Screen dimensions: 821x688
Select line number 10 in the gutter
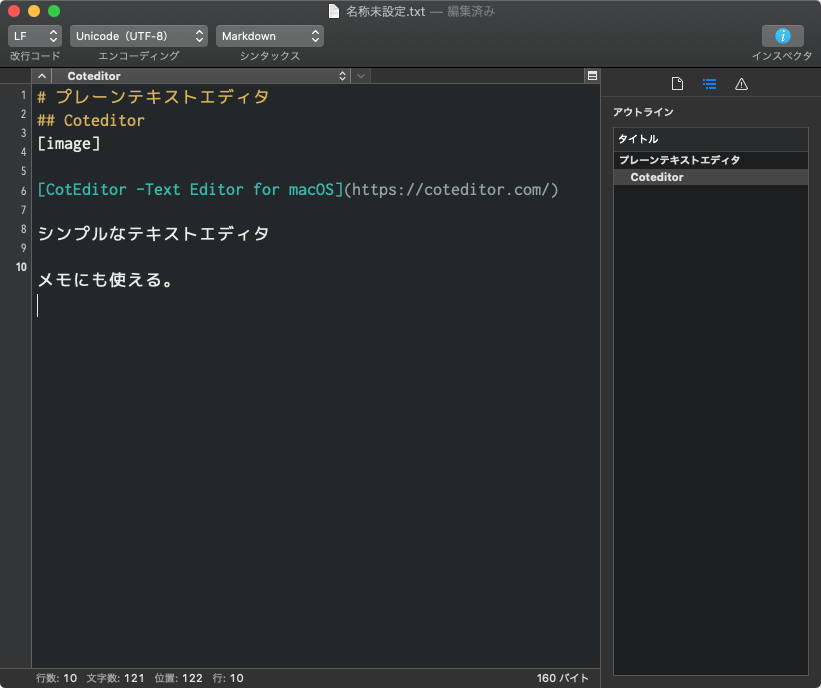[21, 267]
